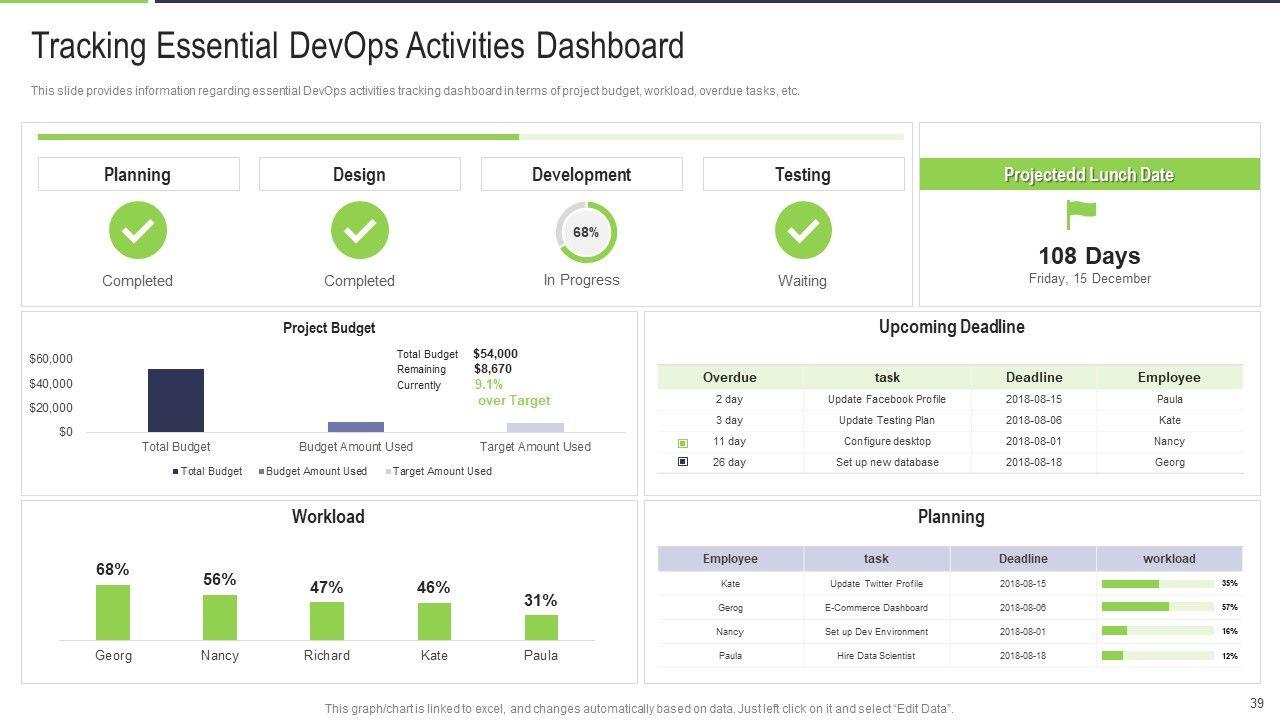Viewport: 1280px width, 720px height.
Task: Select the Planning stage tab
Action: [x=138, y=174]
